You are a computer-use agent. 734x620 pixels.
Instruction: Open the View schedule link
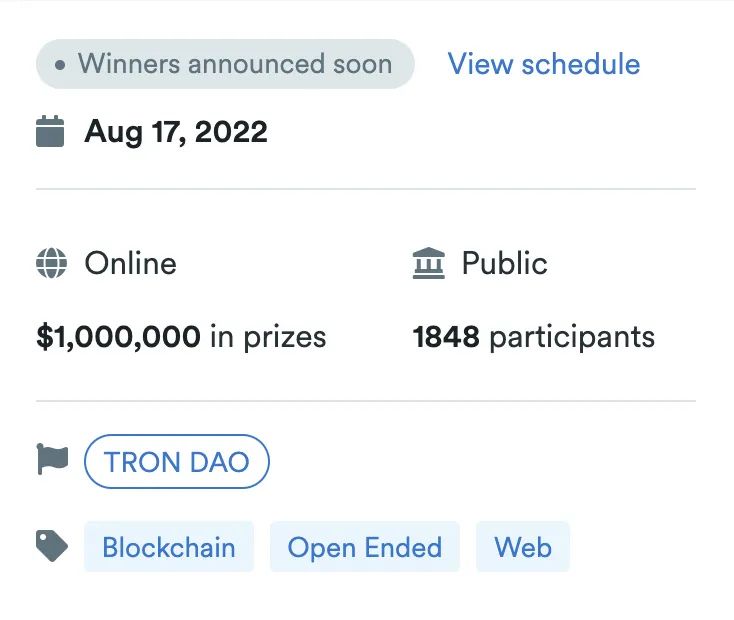click(x=543, y=64)
